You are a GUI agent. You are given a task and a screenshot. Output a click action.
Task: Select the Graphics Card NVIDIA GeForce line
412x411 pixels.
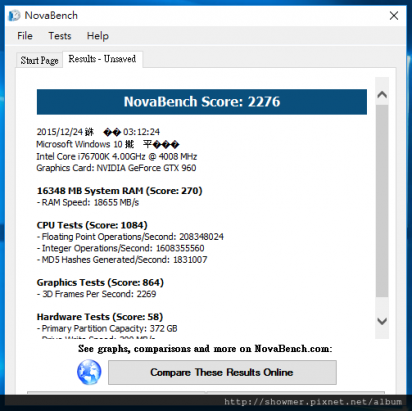[x=116, y=168]
